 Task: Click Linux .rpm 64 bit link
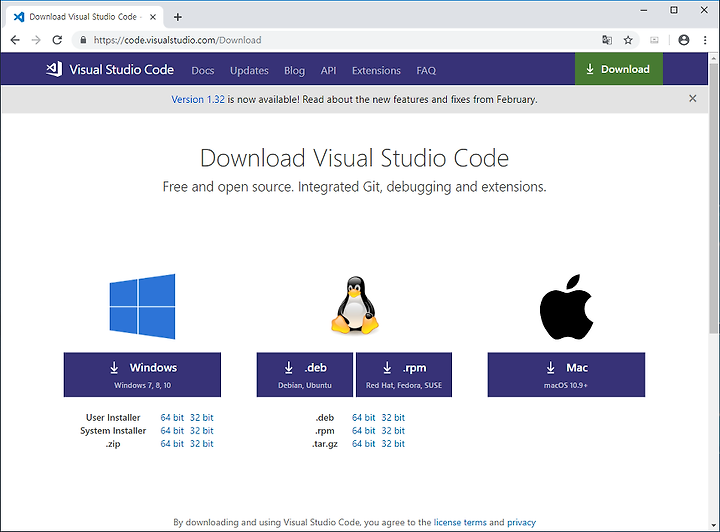pyautogui.click(x=363, y=431)
